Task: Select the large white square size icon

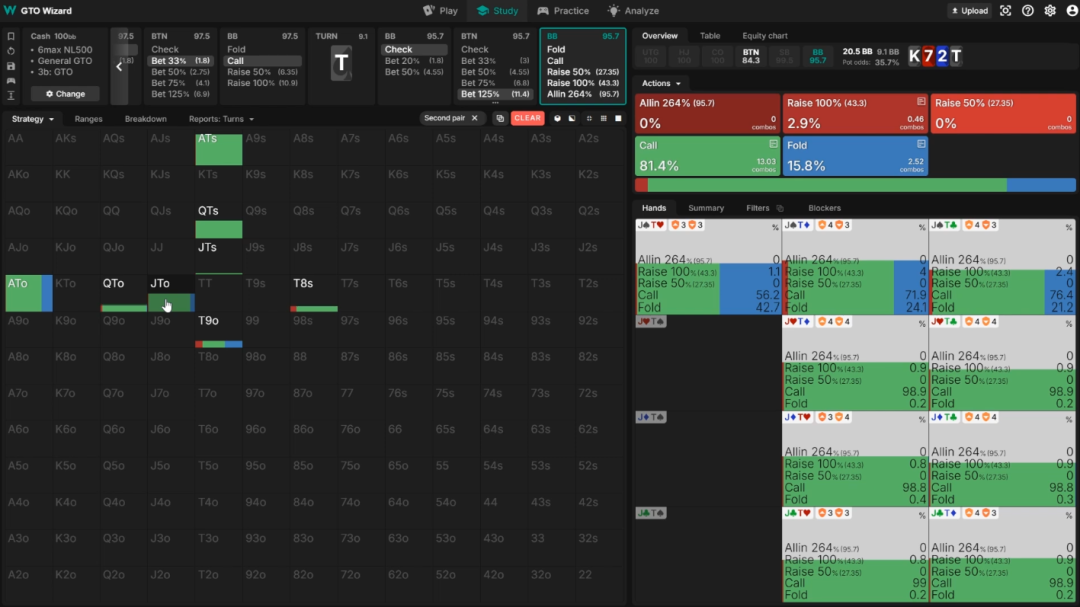Action: coord(618,119)
